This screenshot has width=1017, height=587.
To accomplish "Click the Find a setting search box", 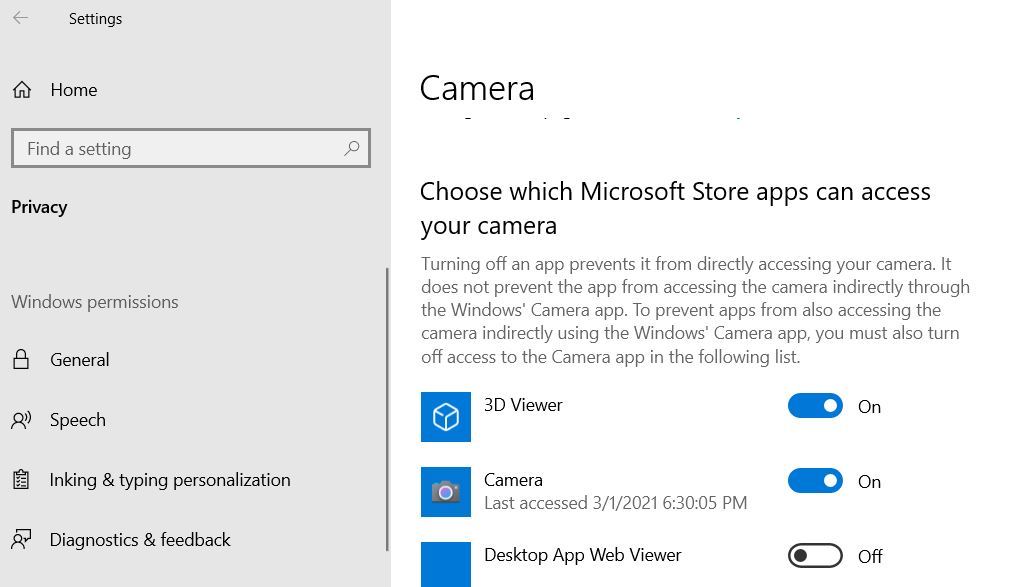I will pyautogui.click(x=191, y=149).
